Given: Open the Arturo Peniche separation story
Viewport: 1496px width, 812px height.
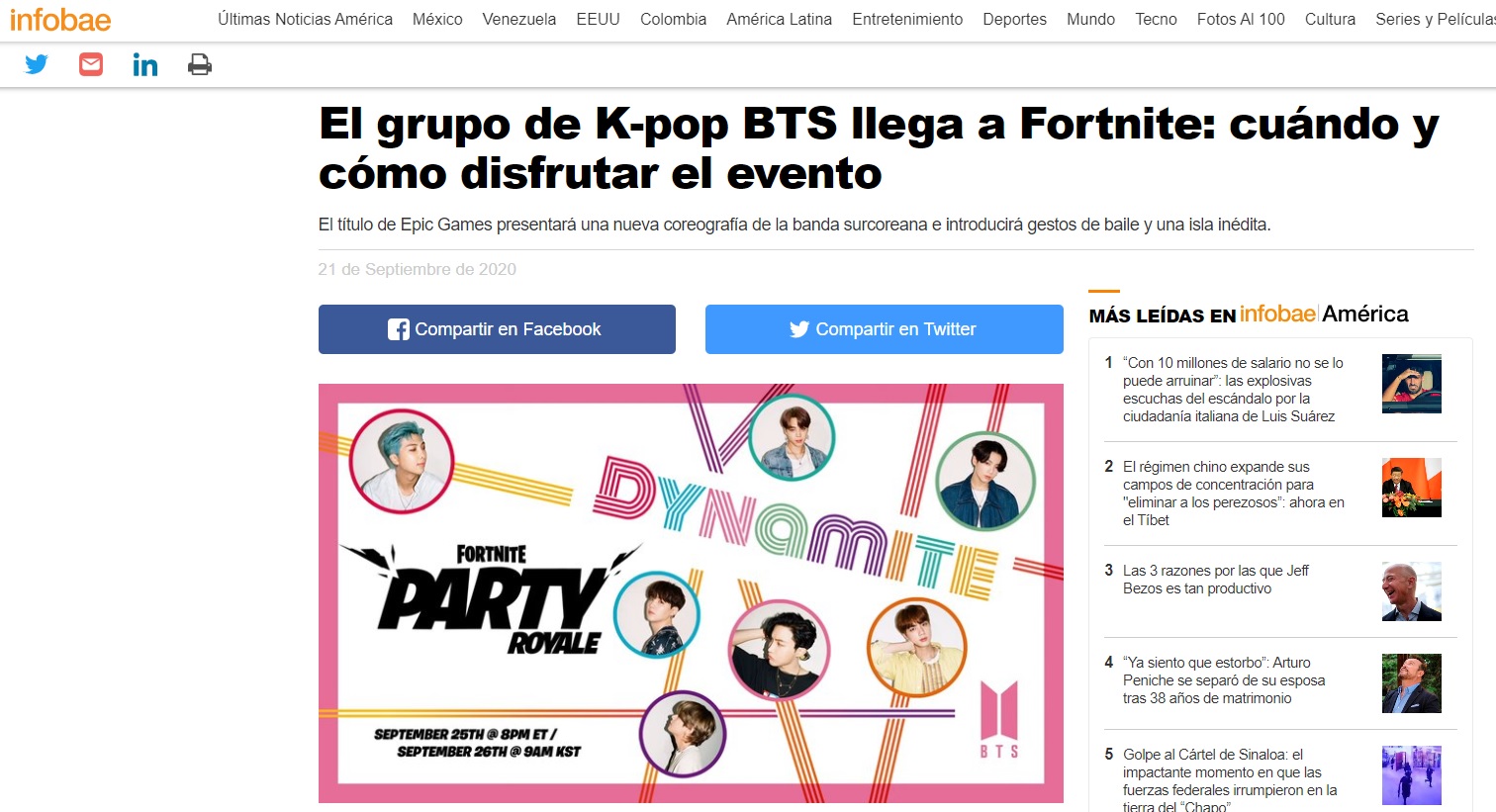Looking at the screenshot, I should pyautogui.click(x=1224, y=680).
